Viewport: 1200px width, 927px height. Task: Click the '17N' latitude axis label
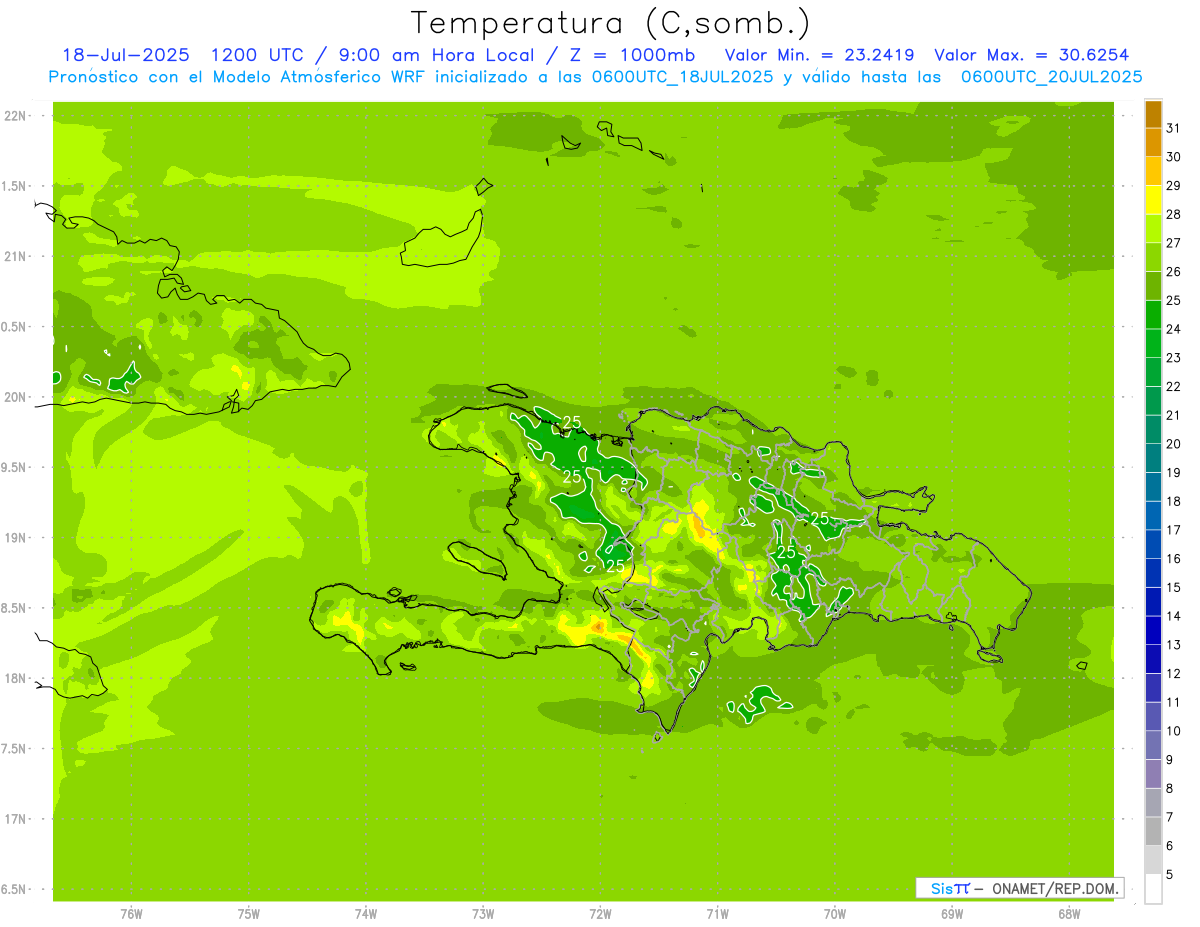point(15,819)
